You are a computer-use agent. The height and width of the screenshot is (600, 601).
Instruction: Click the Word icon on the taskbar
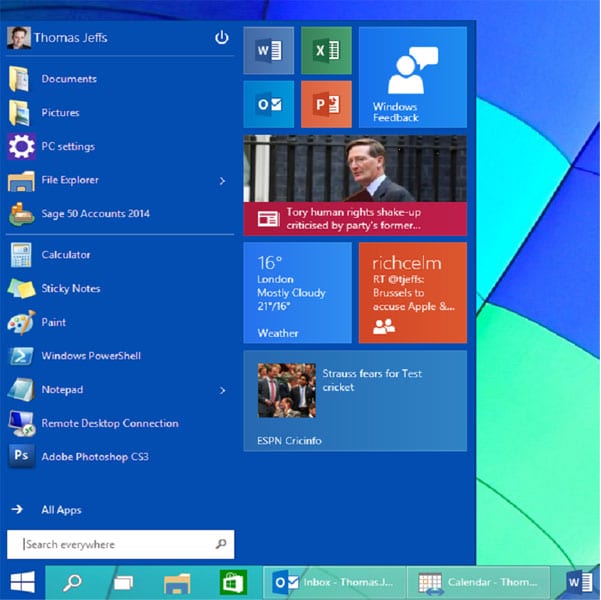pyautogui.click(x=580, y=583)
